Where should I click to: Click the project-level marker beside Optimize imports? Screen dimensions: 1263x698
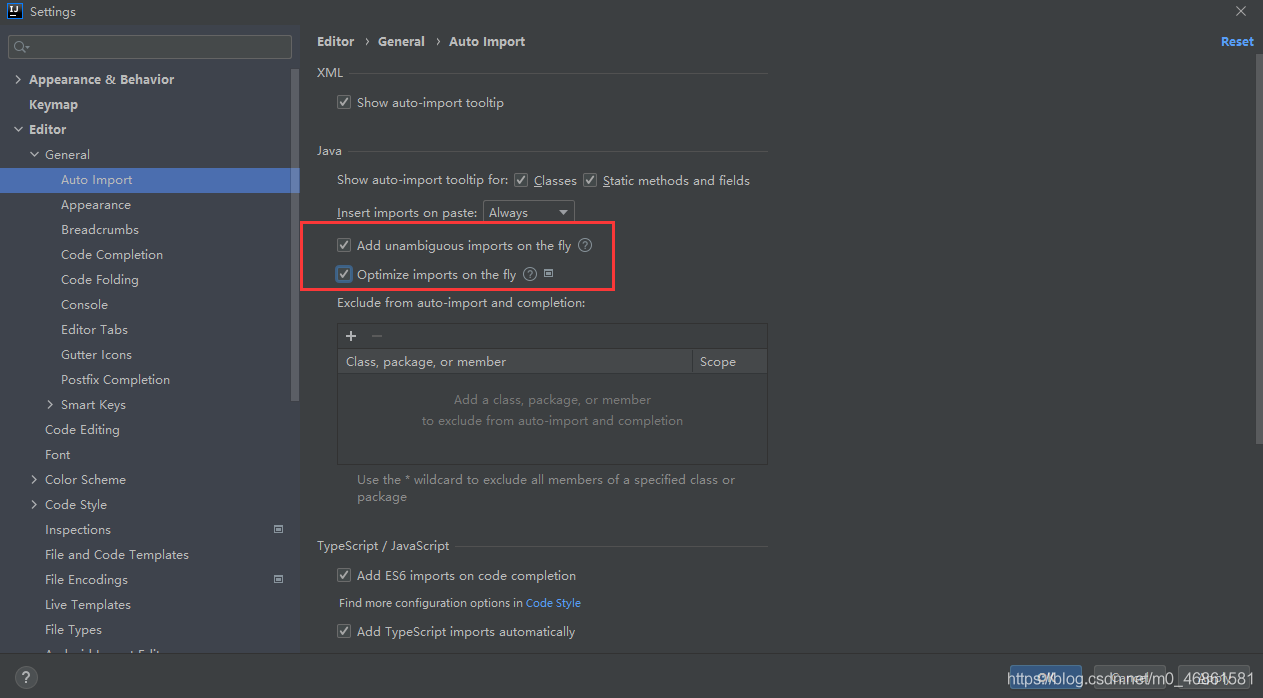point(548,273)
